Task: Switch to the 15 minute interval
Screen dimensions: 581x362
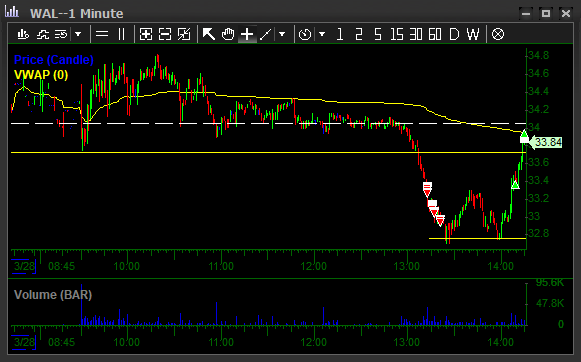Action: tap(396, 34)
